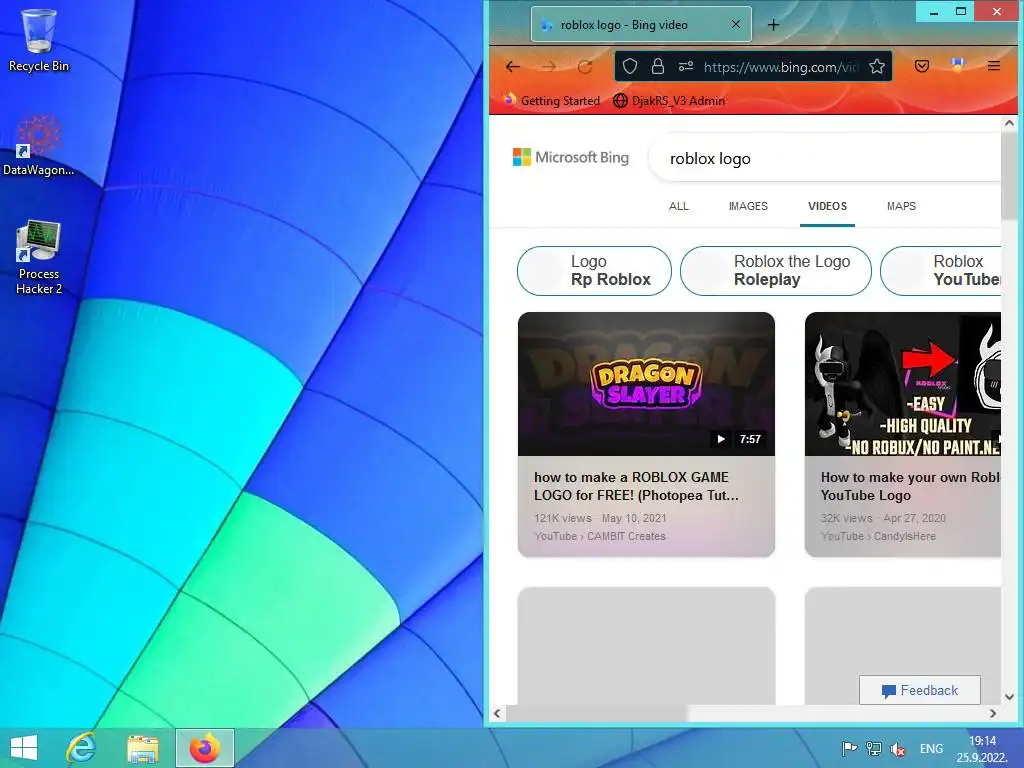This screenshot has width=1024, height=768.
Task: Maximize the Firefox window
Action: [961, 12]
